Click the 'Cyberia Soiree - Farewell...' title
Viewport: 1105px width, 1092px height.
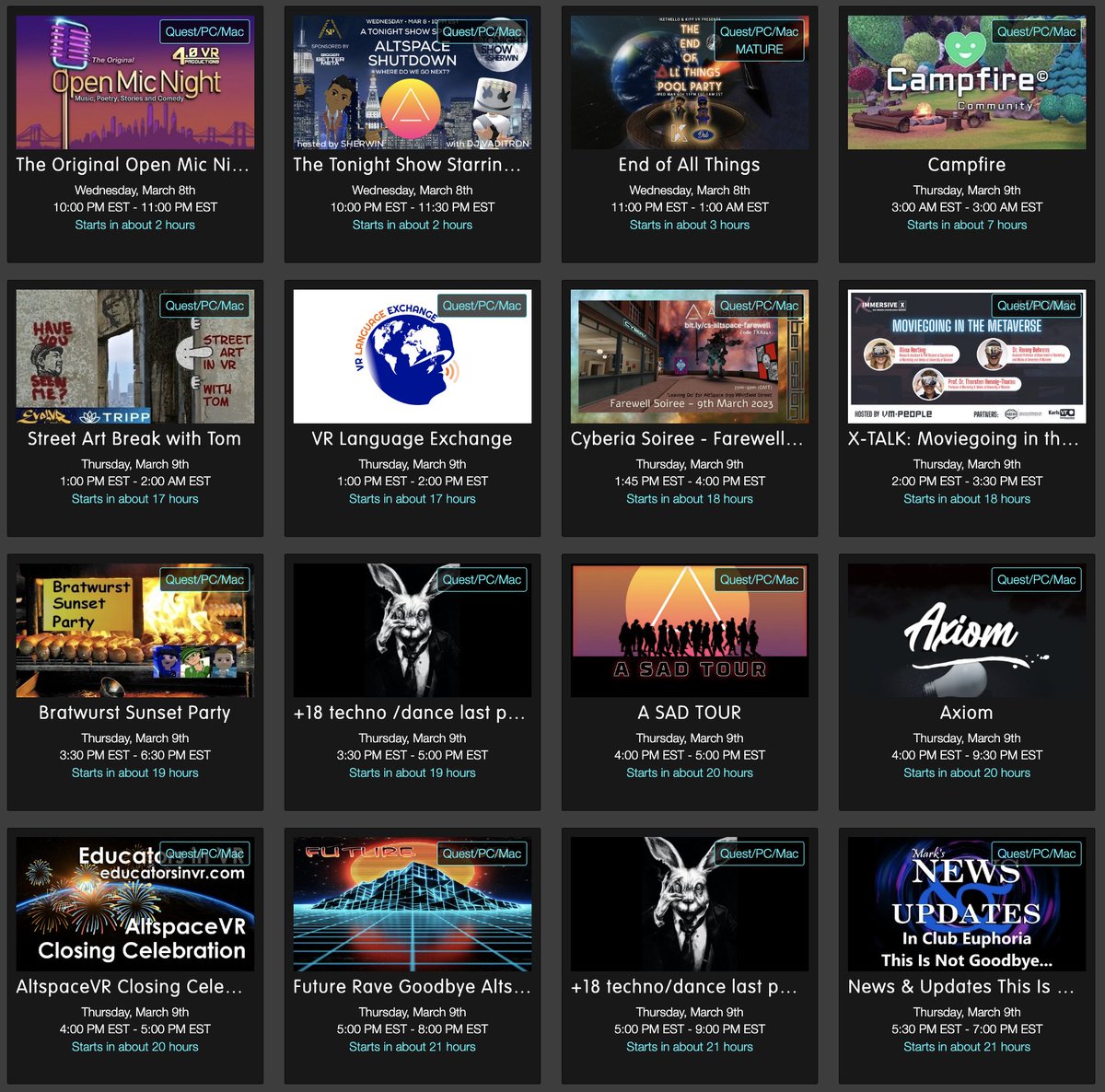pos(687,438)
